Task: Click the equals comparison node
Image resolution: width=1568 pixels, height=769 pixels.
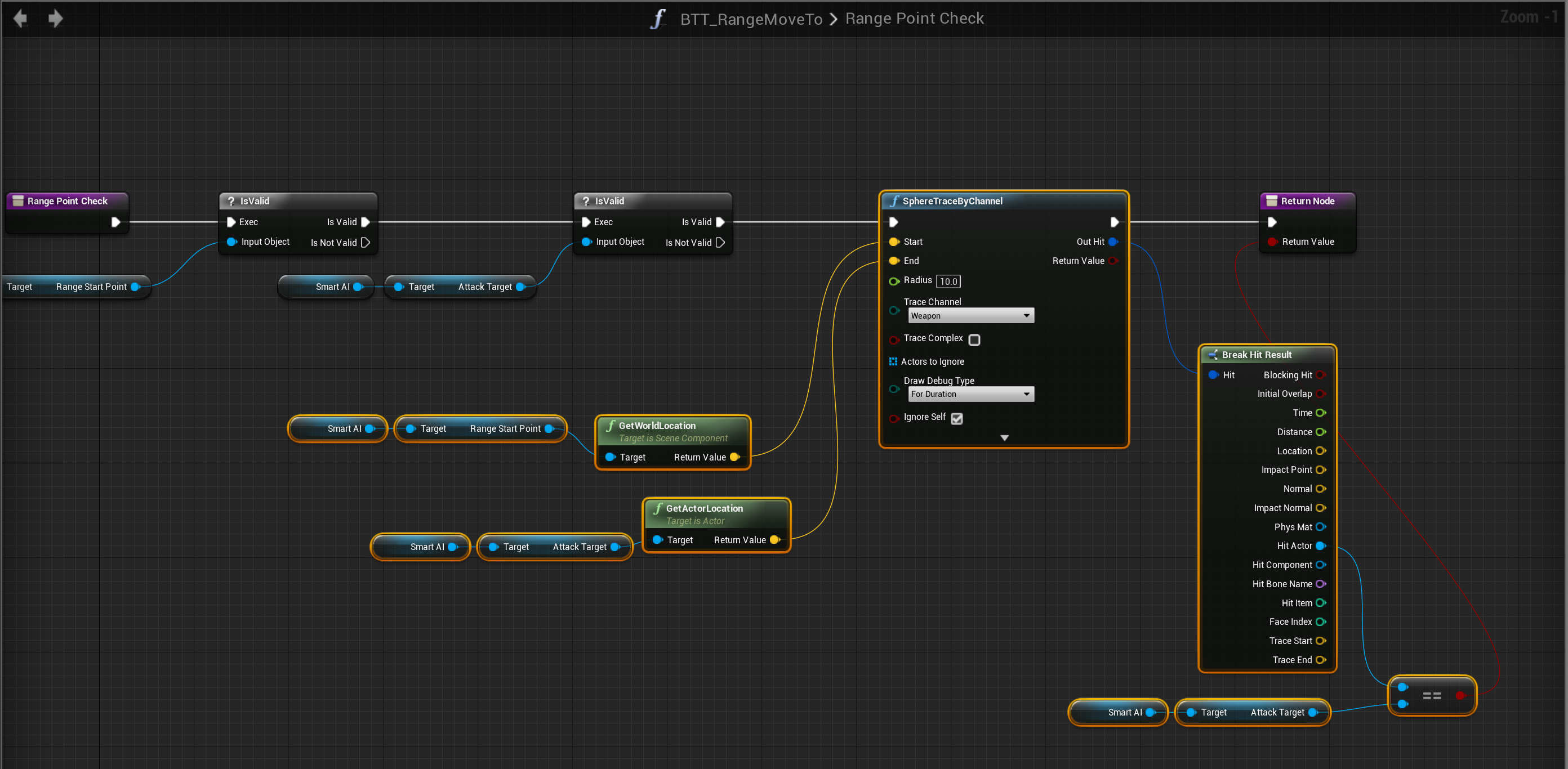Action: pyautogui.click(x=1432, y=695)
